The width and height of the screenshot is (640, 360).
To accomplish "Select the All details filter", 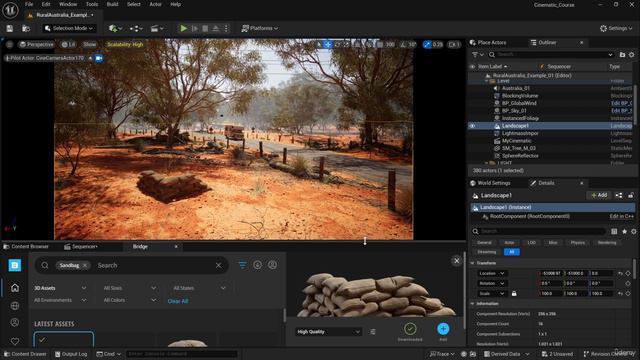I will 511,252.
